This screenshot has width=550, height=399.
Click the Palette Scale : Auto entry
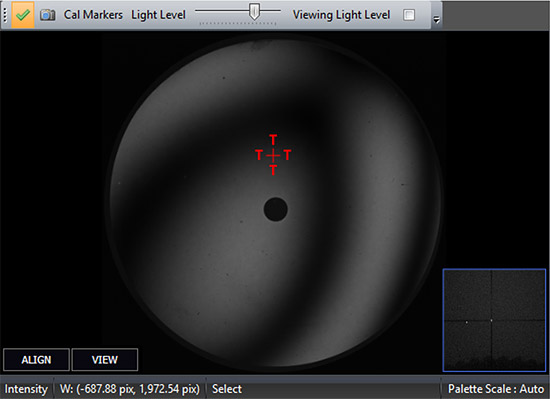pos(496,389)
